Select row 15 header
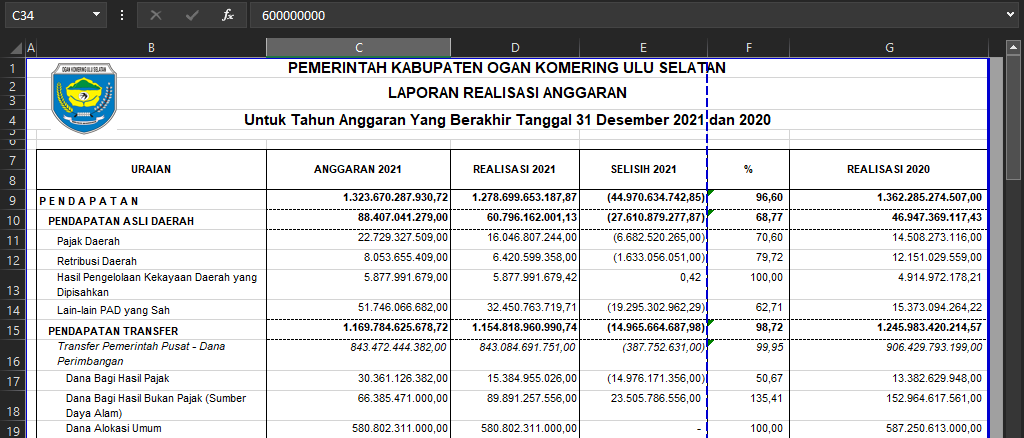The width and height of the screenshot is (1024, 438). 11,330
